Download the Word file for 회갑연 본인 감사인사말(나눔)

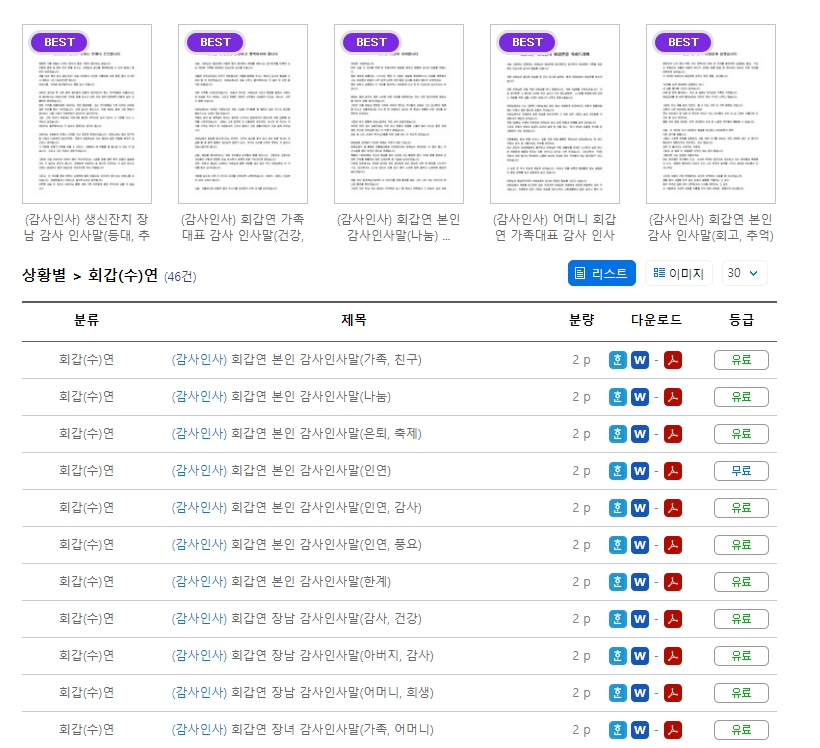[x=640, y=396]
